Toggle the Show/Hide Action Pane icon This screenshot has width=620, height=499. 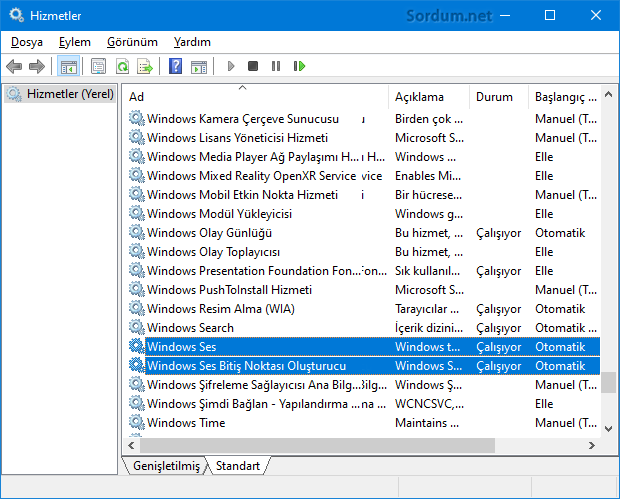198,66
